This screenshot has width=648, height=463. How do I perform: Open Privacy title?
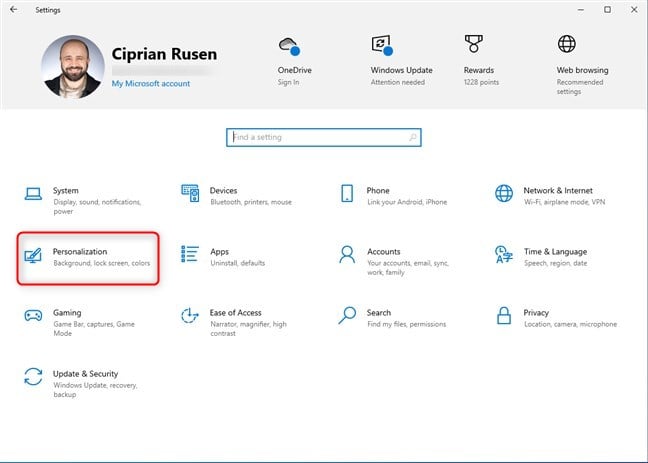536,313
